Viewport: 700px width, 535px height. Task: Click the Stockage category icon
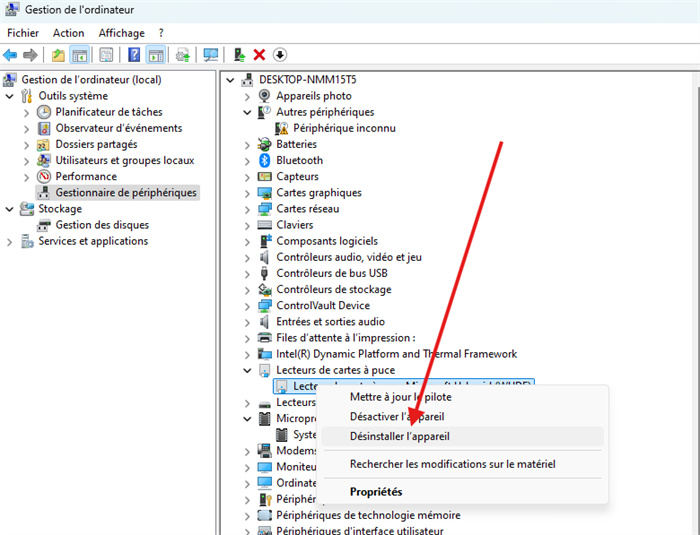(27, 209)
